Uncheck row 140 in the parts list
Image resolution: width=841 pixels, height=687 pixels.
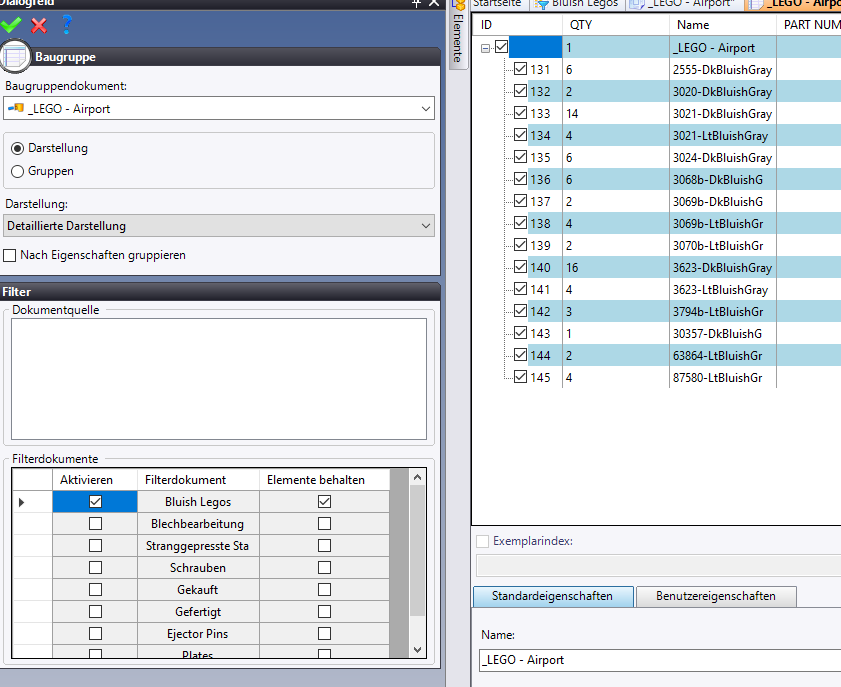click(x=520, y=267)
